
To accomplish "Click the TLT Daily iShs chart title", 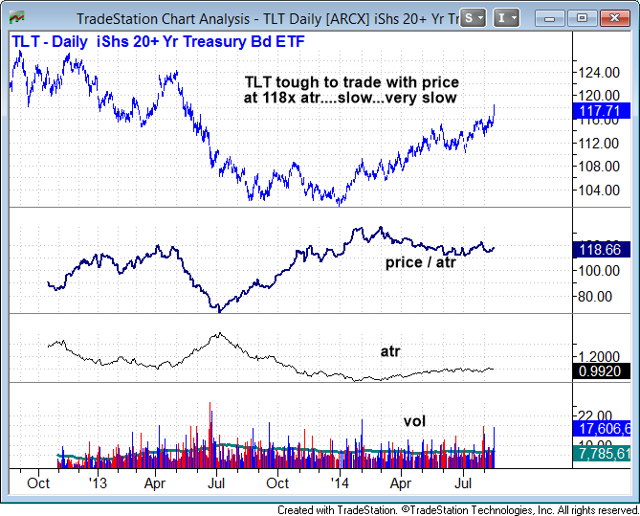I will pos(158,42).
